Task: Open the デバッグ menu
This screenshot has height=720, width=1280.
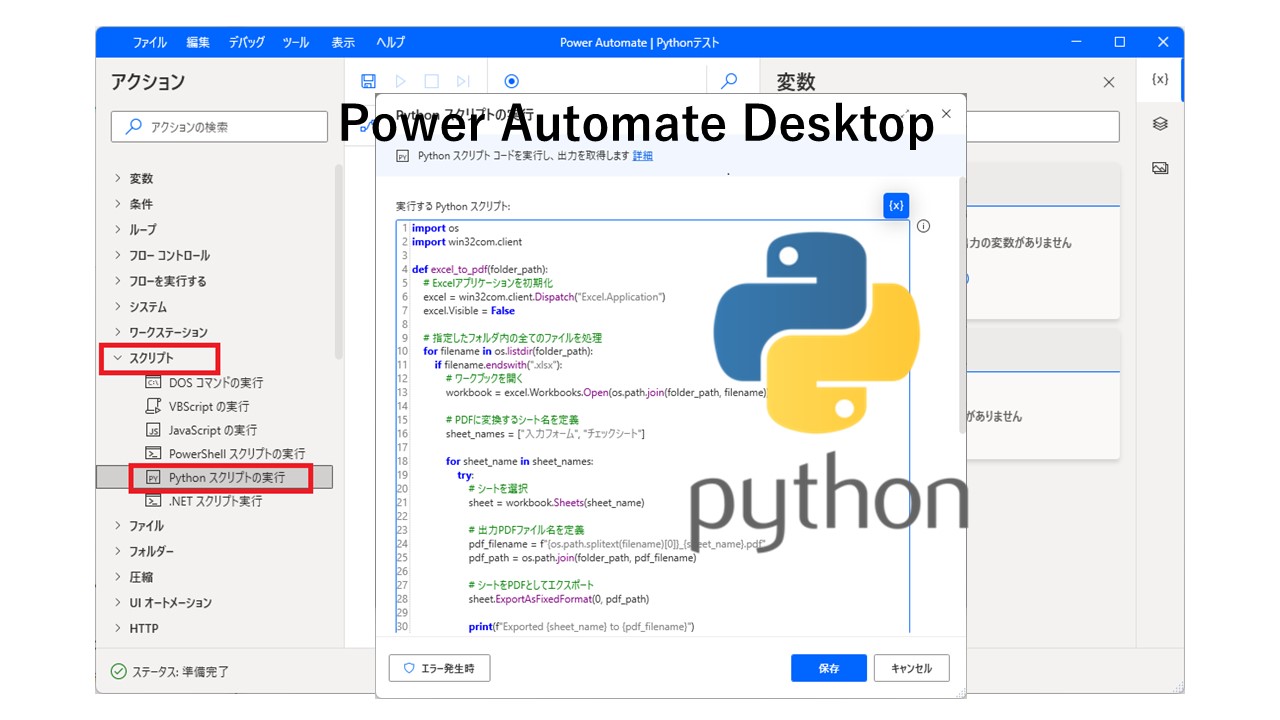Action: pyautogui.click(x=246, y=42)
